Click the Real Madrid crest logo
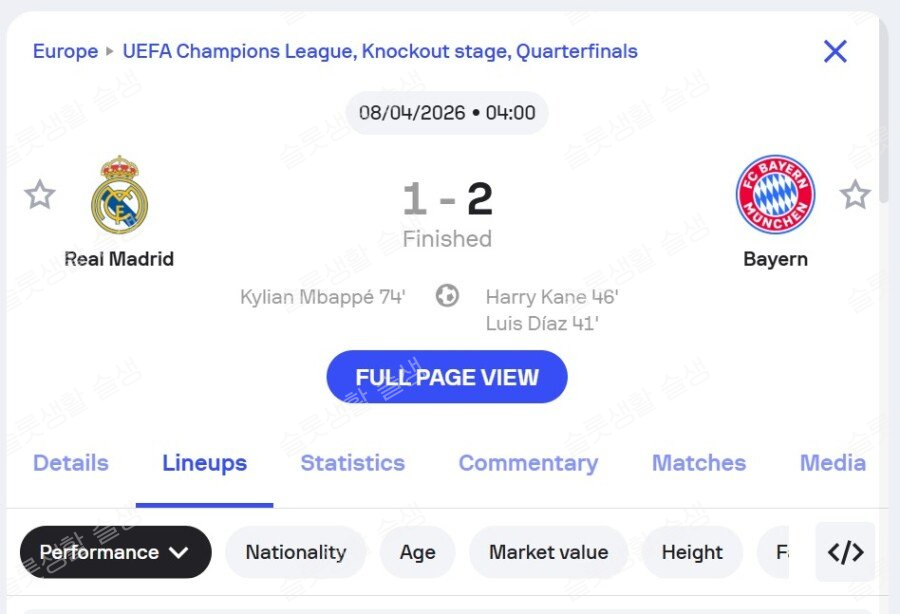This screenshot has height=614, width=900. click(119, 195)
